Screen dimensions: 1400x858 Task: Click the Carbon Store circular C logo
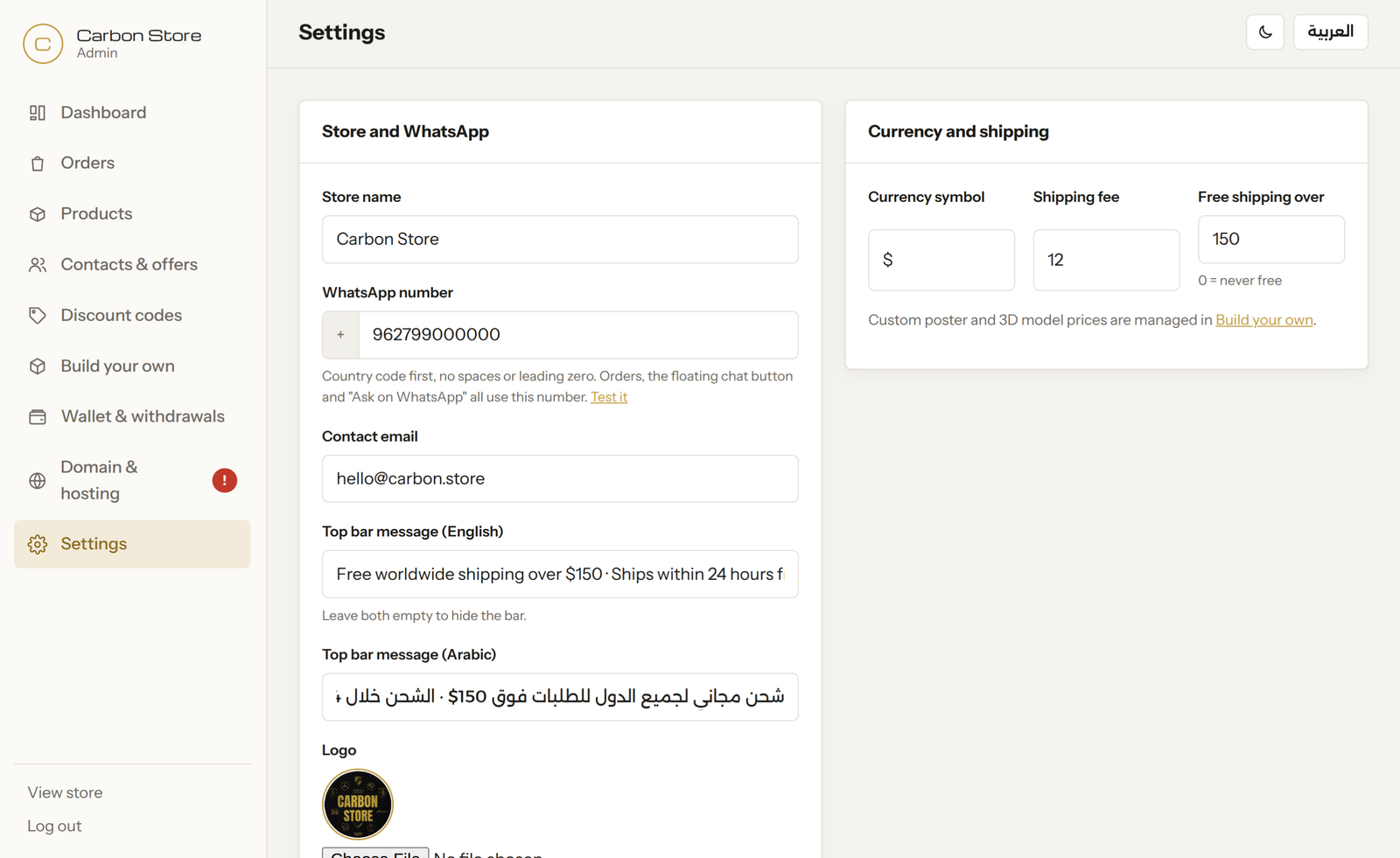(43, 44)
